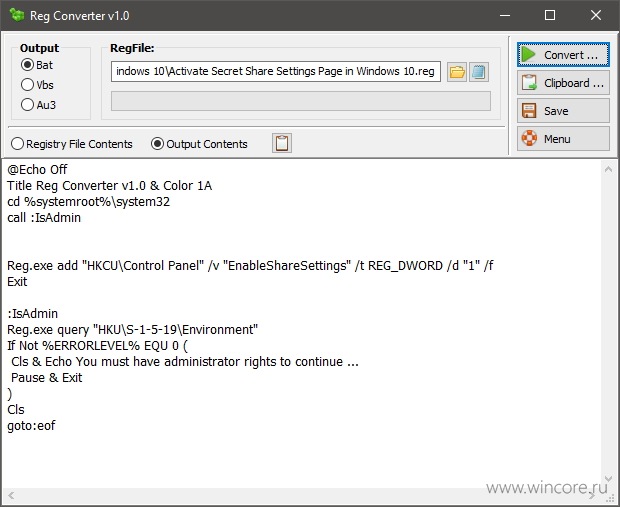The image size is (620, 507).
Task: Click the vertical scrollbar up arrow
Action: 609,169
